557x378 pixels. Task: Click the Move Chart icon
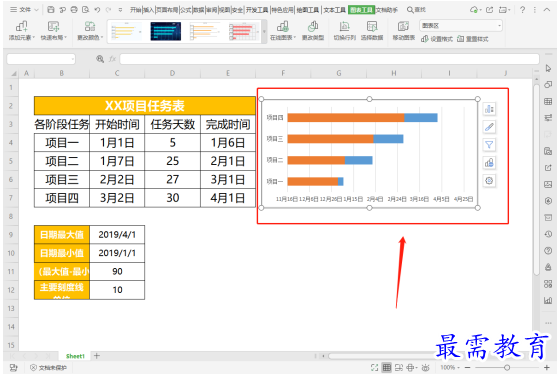[404, 31]
